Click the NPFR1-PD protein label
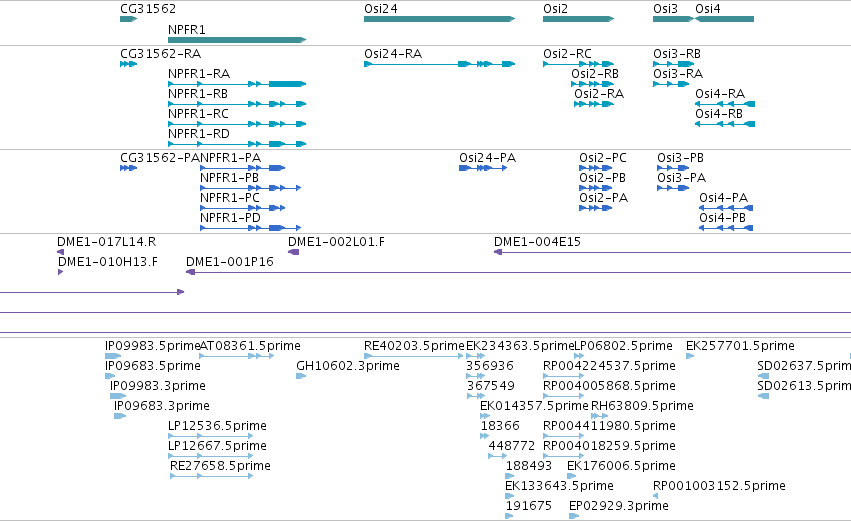Image resolution: width=851 pixels, height=521 pixels. [x=231, y=218]
